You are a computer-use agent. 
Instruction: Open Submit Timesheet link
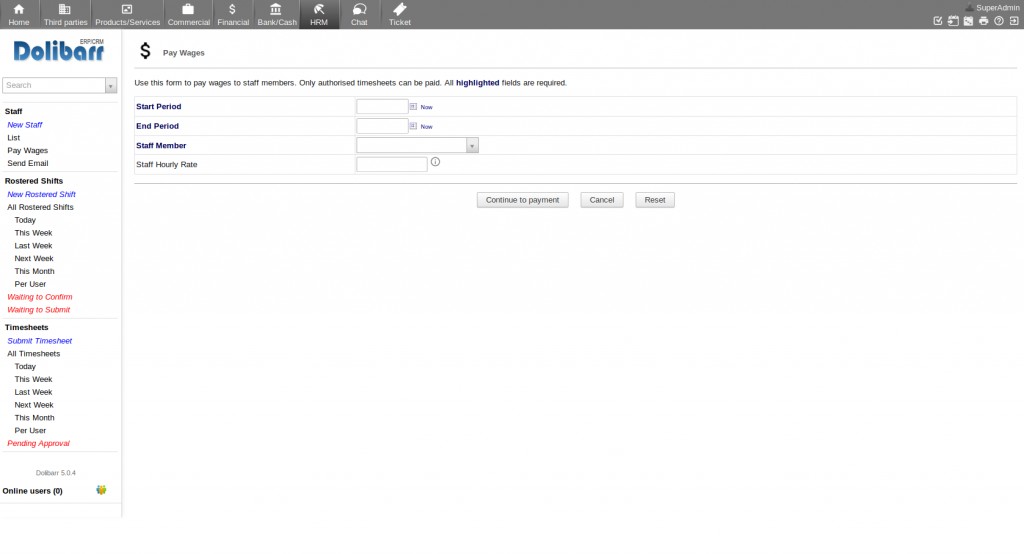[40, 340]
